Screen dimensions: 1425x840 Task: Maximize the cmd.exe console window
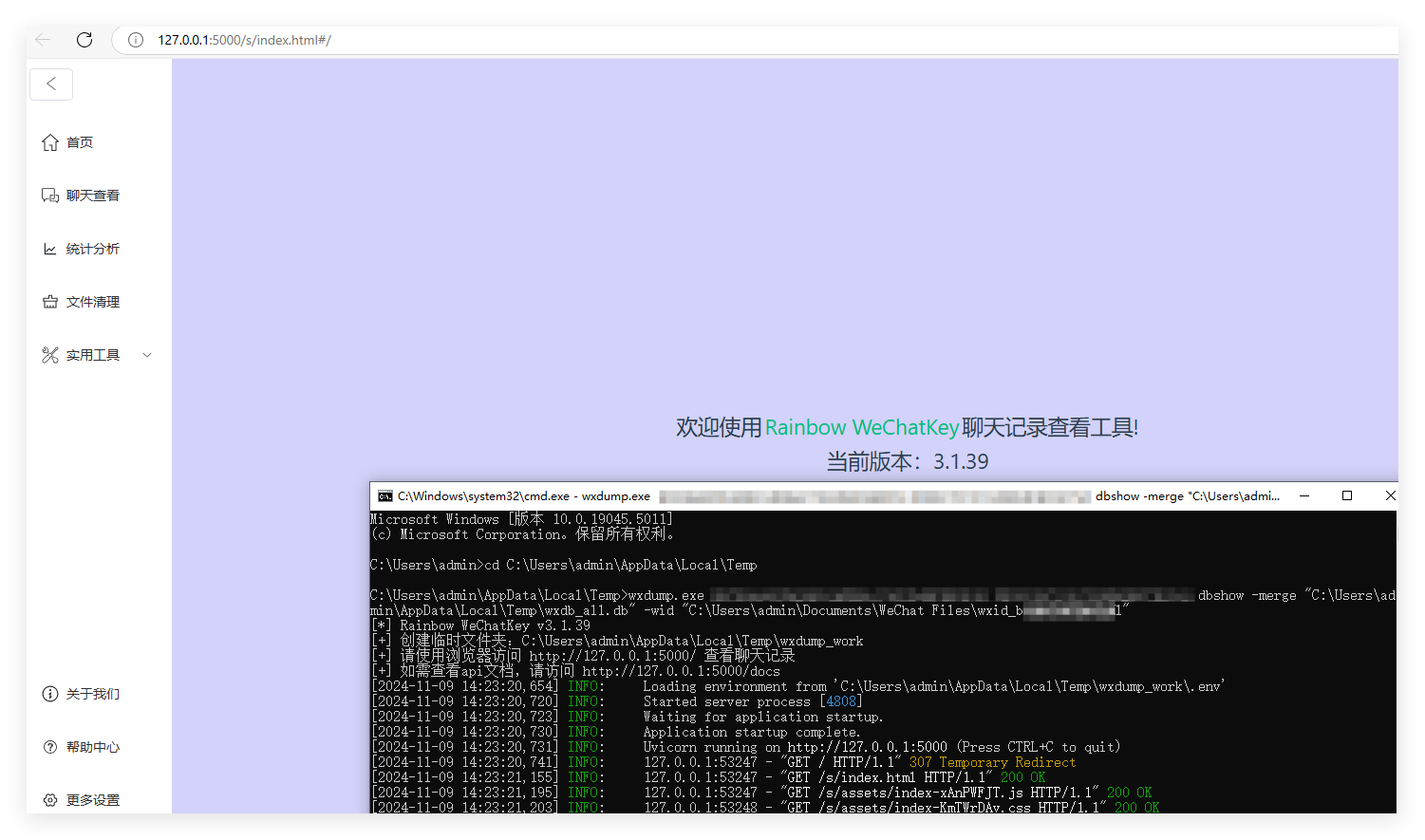pyautogui.click(x=1346, y=495)
